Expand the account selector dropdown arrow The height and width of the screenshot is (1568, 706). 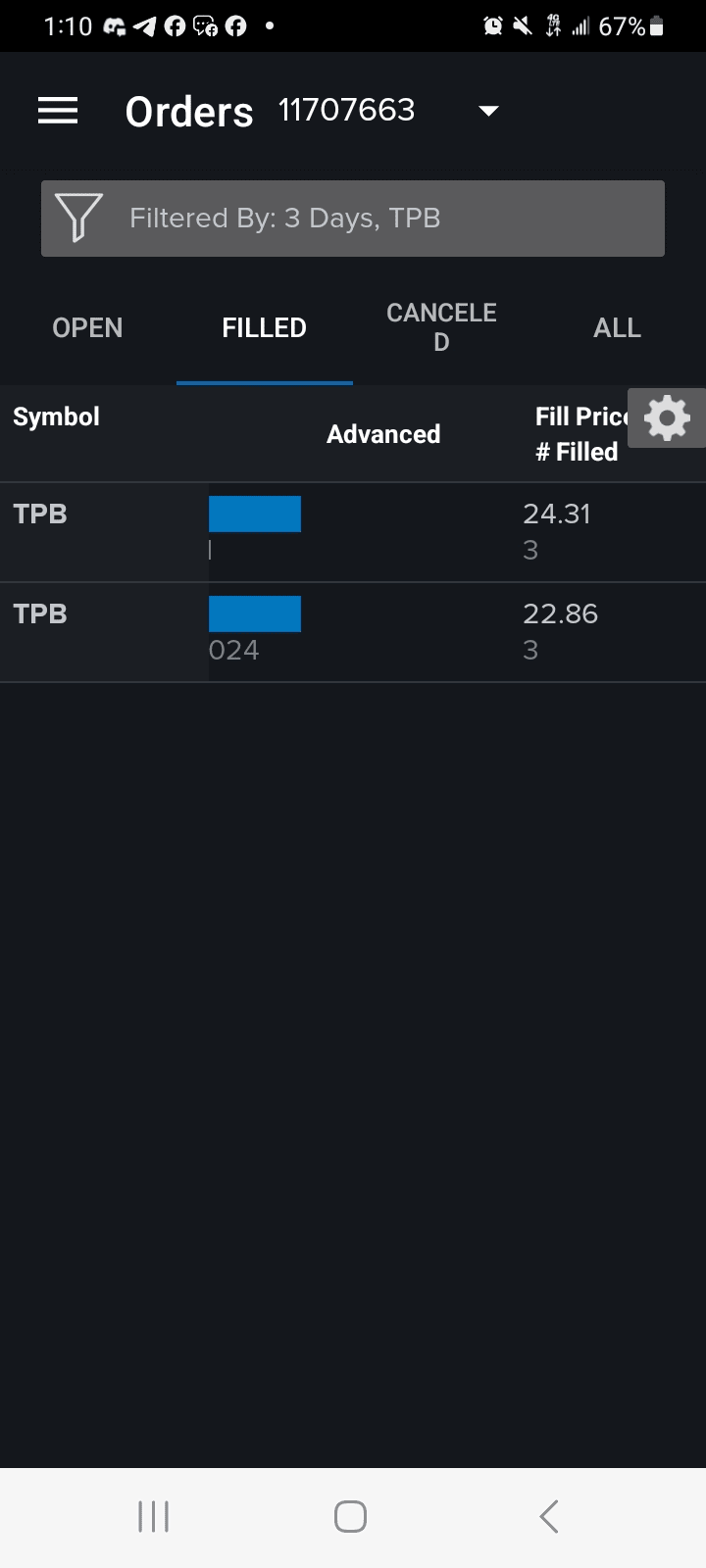(x=488, y=111)
